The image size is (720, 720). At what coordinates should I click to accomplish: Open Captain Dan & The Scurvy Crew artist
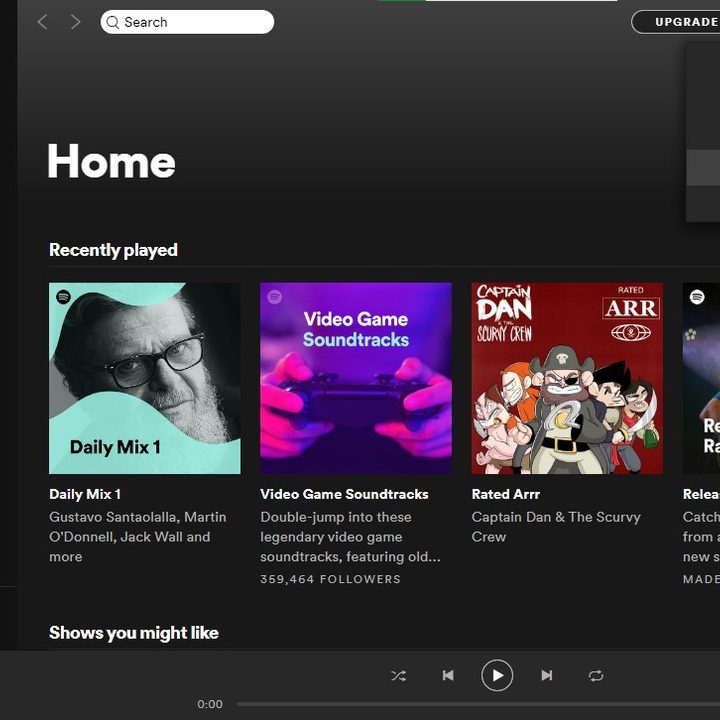click(556, 527)
